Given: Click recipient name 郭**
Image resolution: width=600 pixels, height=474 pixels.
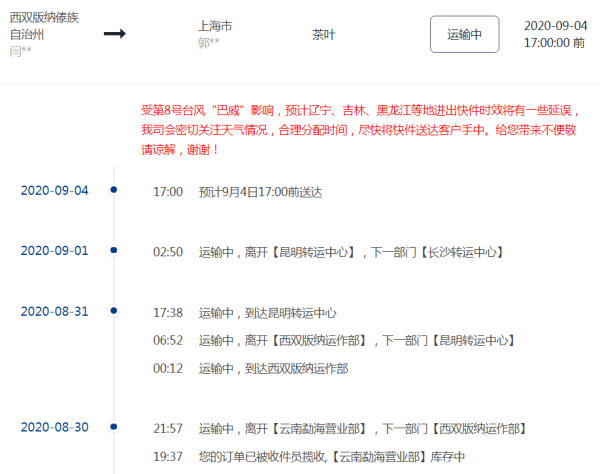Looking at the screenshot, I should [209, 42].
